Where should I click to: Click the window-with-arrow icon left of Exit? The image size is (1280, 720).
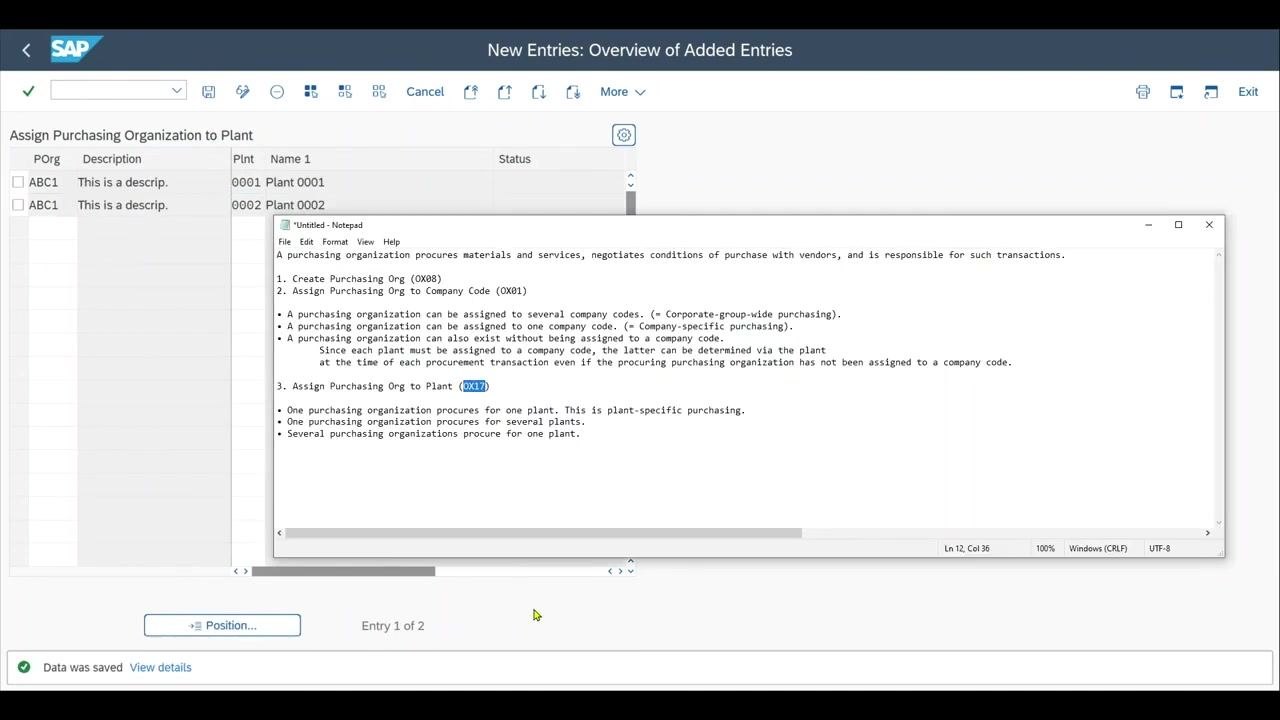point(1211,92)
